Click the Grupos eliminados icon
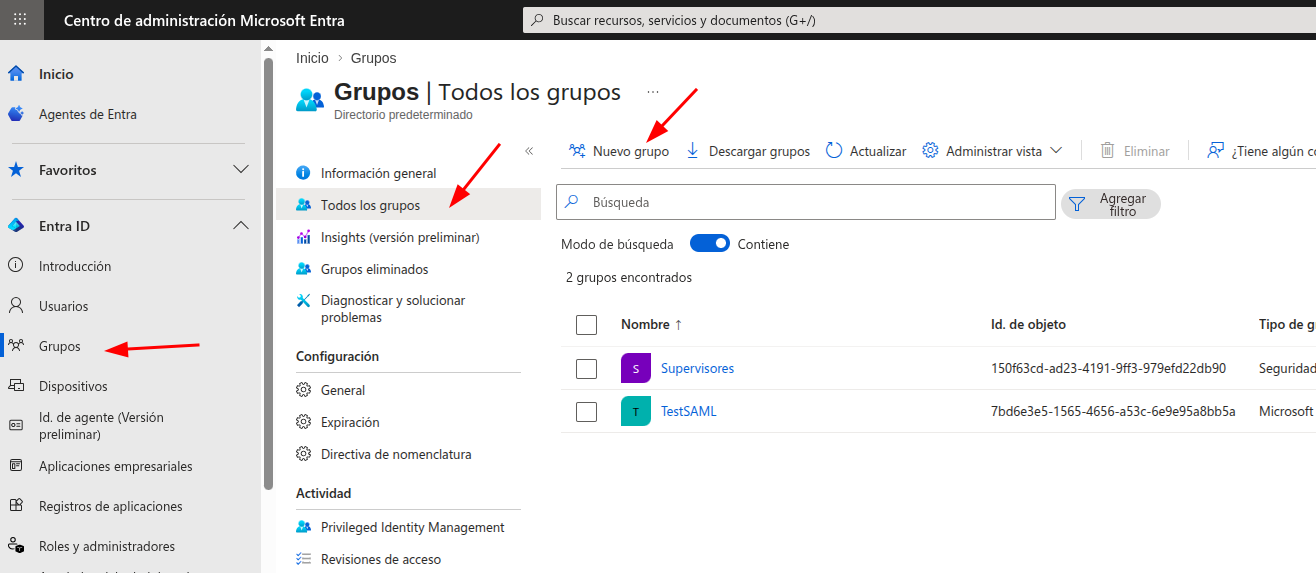The height and width of the screenshot is (573, 1316). point(304,269)
